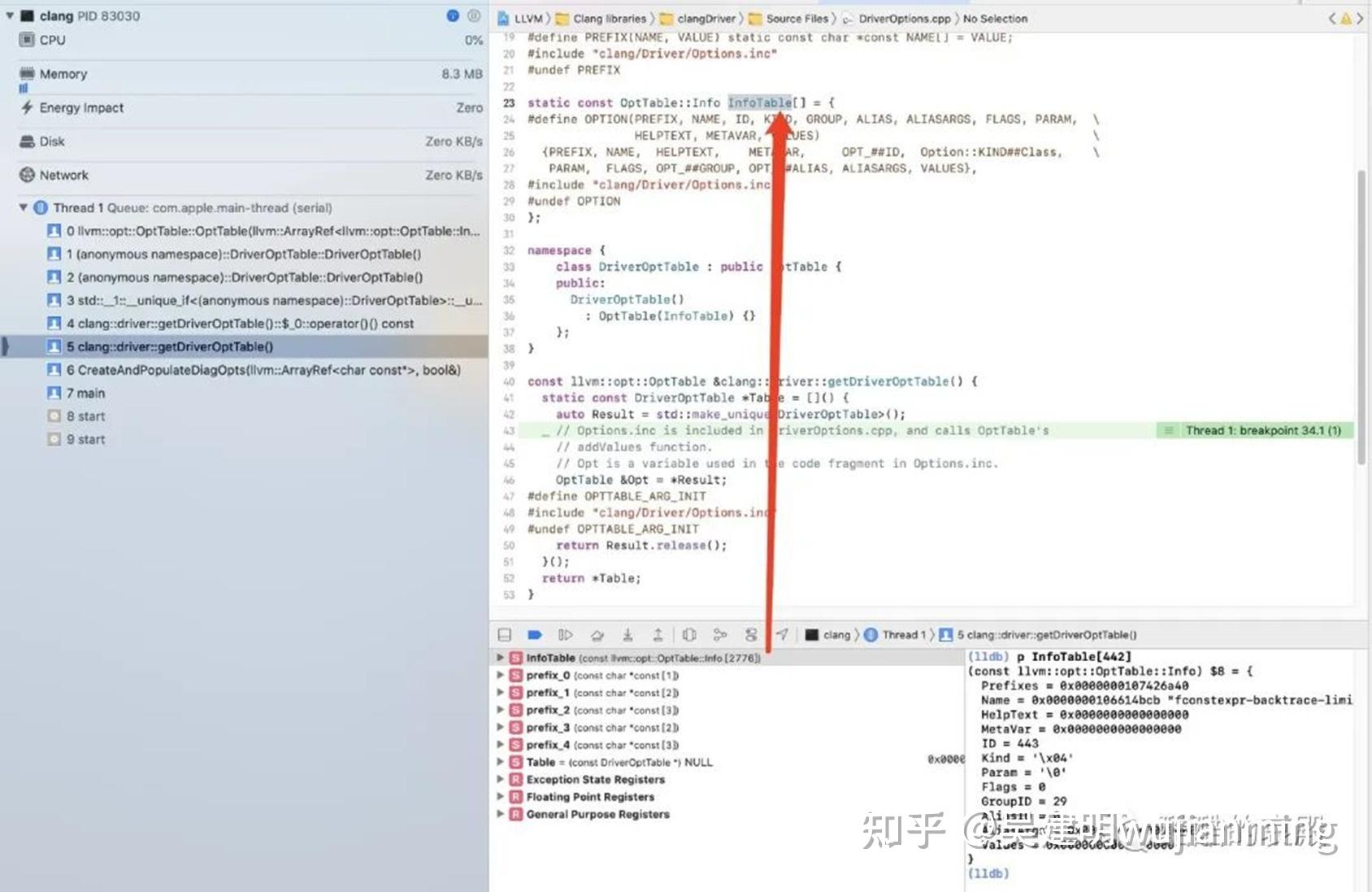The width and height of the screenshot is (1372, 892).
Task: Collapse Thread 1 main-thread disclosure triangle
Action: (24, 207)
